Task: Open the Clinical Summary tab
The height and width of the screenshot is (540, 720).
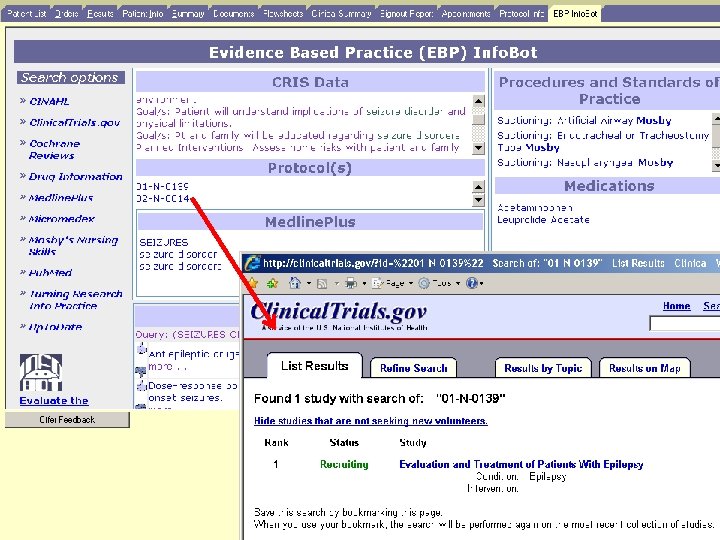Action: (x=341, y=14)
